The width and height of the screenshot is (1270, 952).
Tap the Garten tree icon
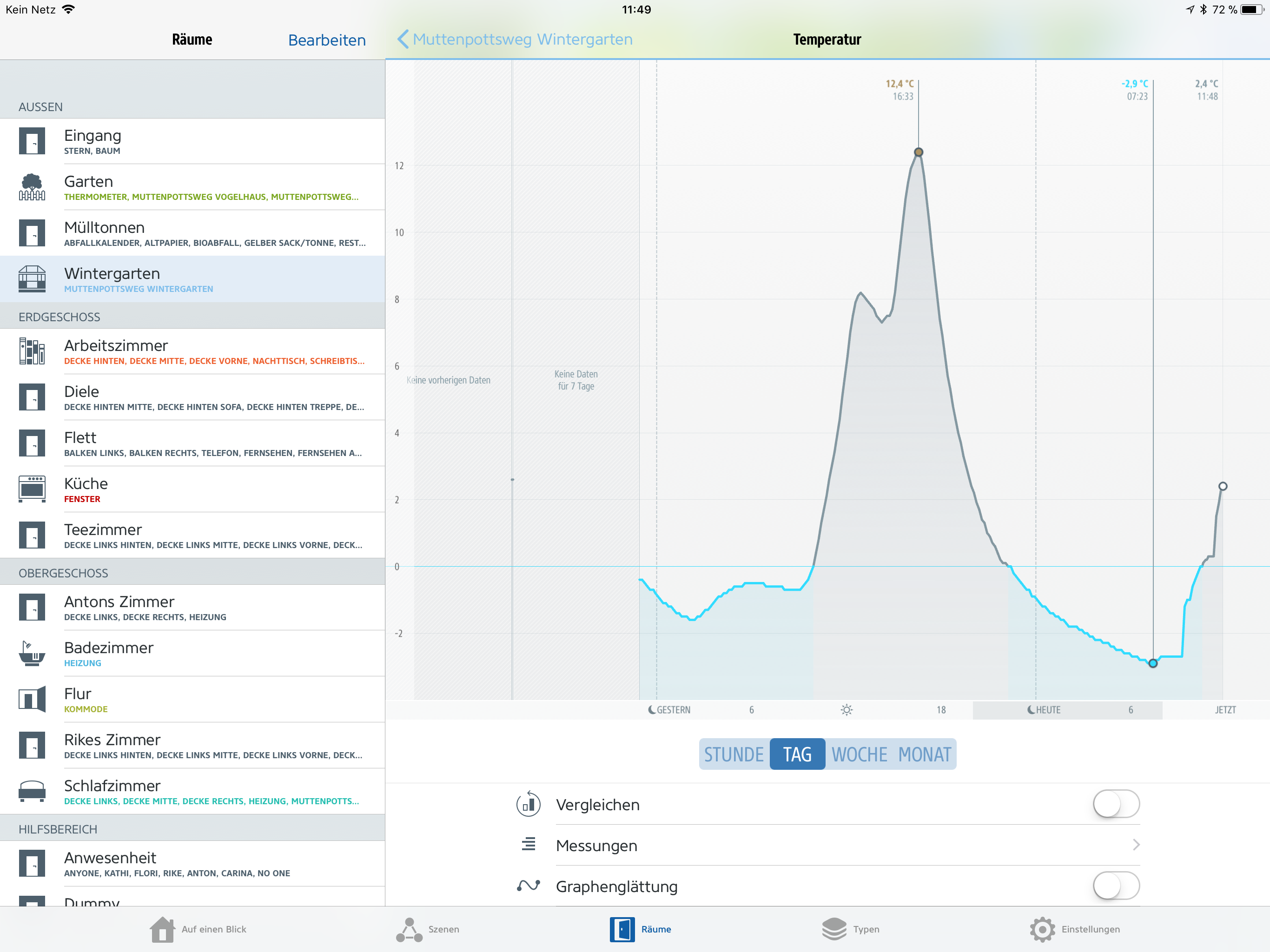(x=32, y=187)
